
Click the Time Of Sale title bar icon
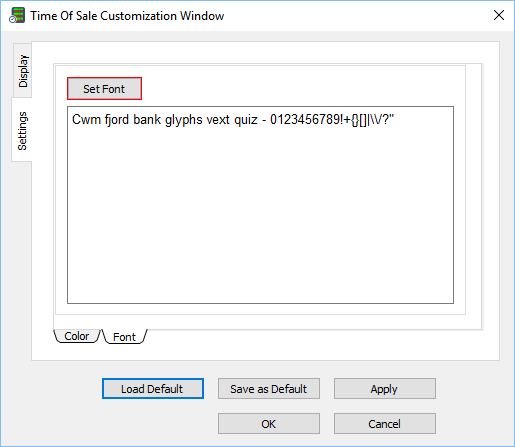click(x=17, y=15)
